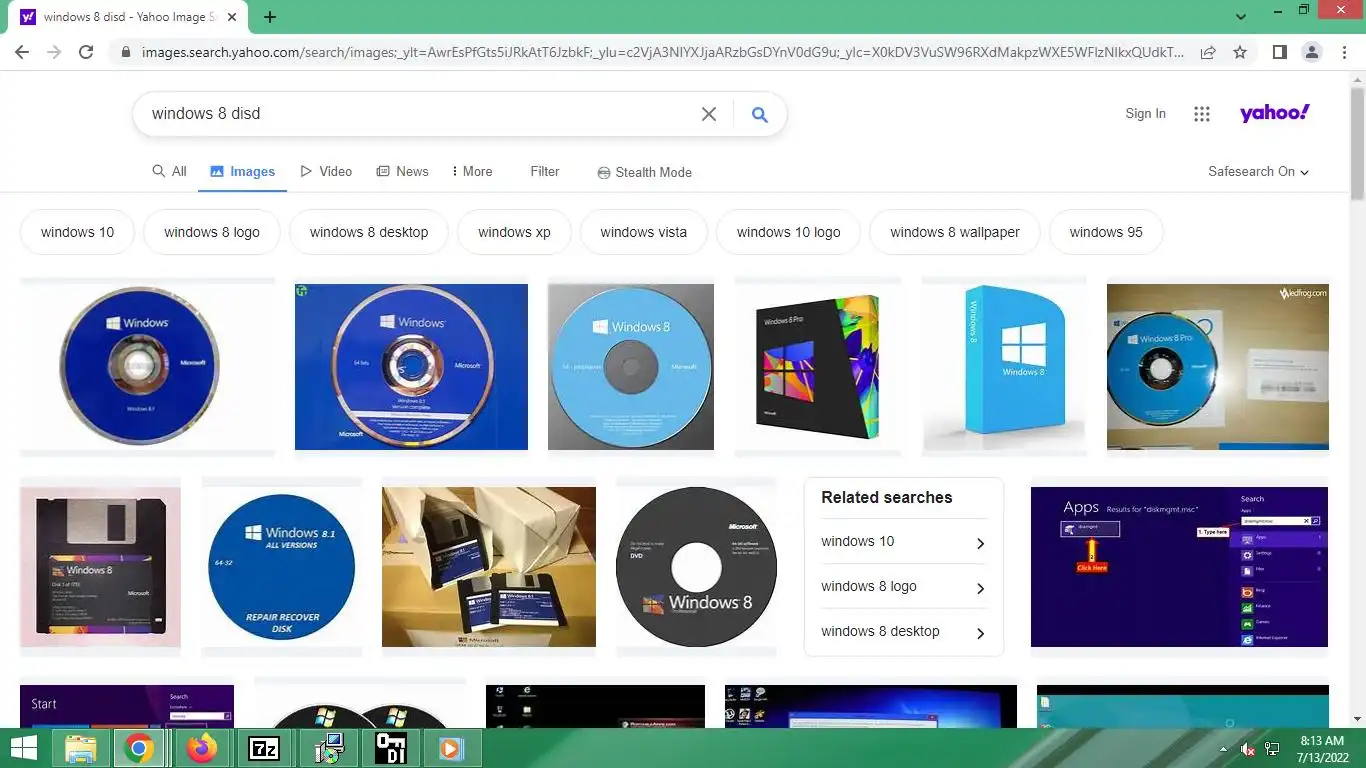Open the blue Windows 8 box image
1366x768 pixels.
pyautogui.click(x=1004, y=367)
